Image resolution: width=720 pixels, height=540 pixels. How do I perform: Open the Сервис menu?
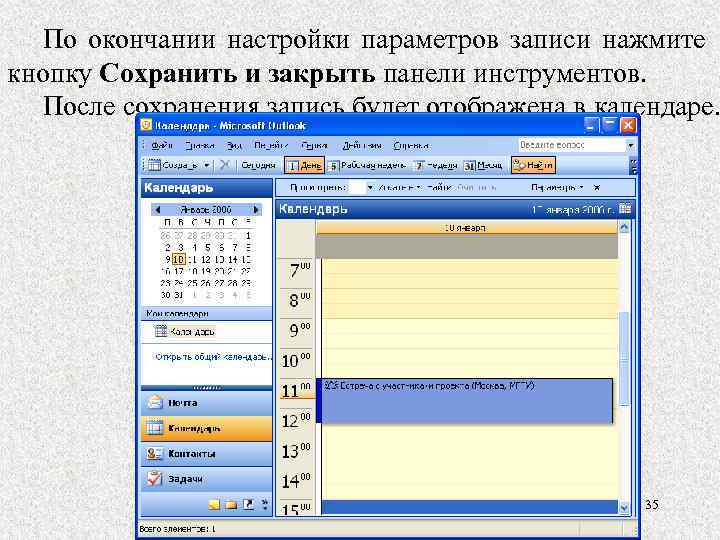[315, 146]
